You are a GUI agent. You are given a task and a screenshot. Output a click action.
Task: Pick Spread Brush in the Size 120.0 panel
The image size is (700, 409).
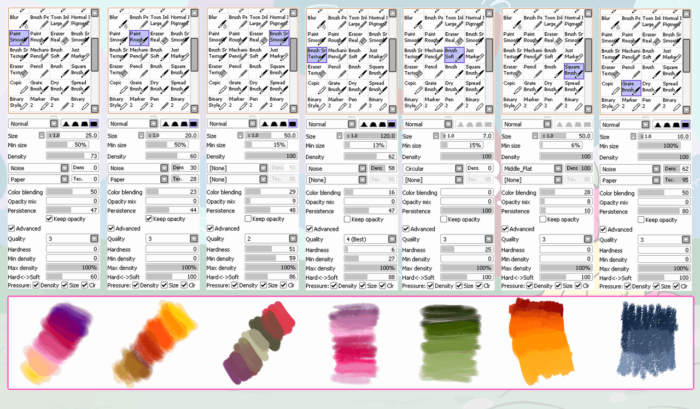pyautogui.click(x=378, y=88)
